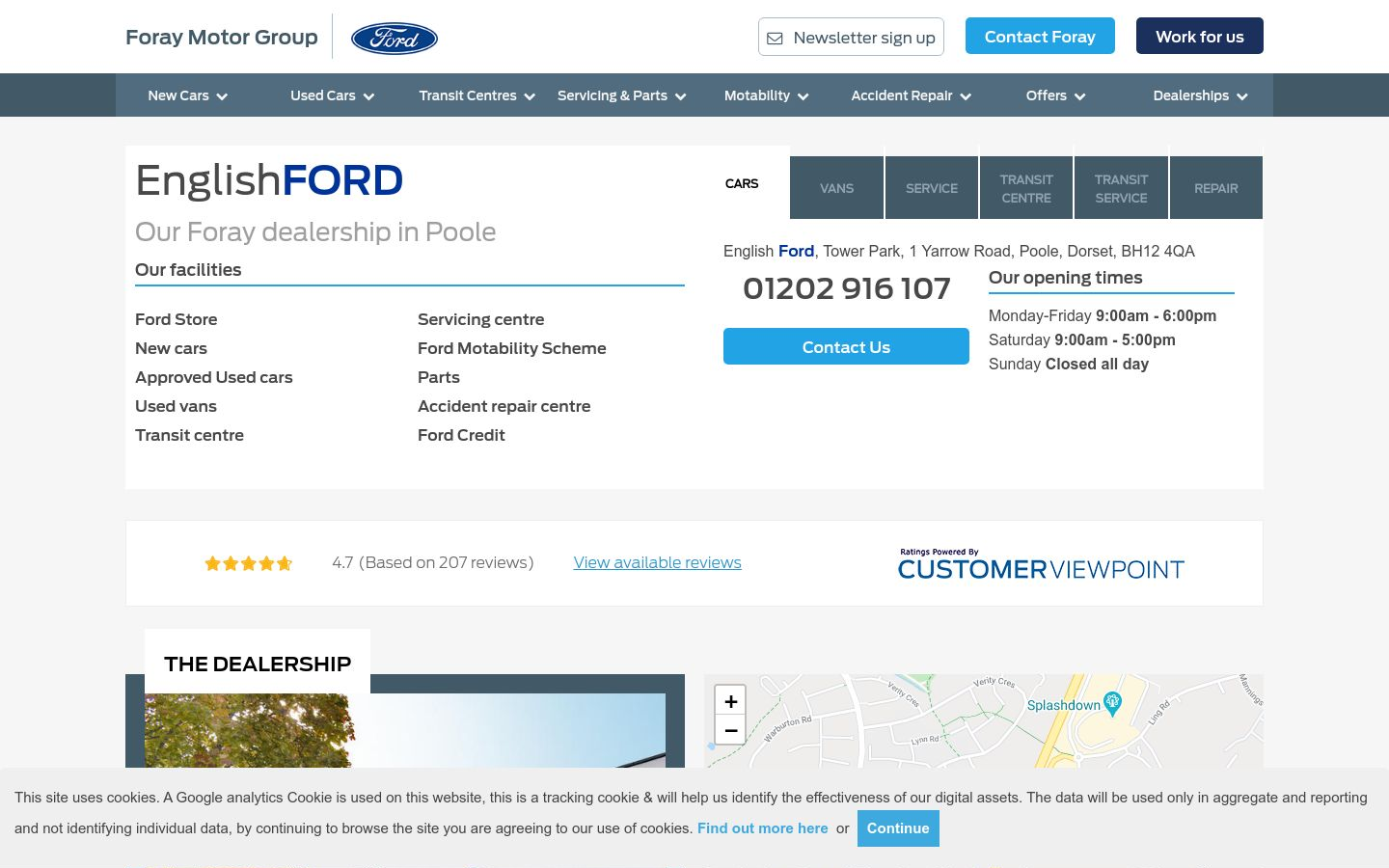The width and height of the screenshot is (1389, 868).
Task: Click the phone number 01202 916 107
Action: (x=846, y=288)
